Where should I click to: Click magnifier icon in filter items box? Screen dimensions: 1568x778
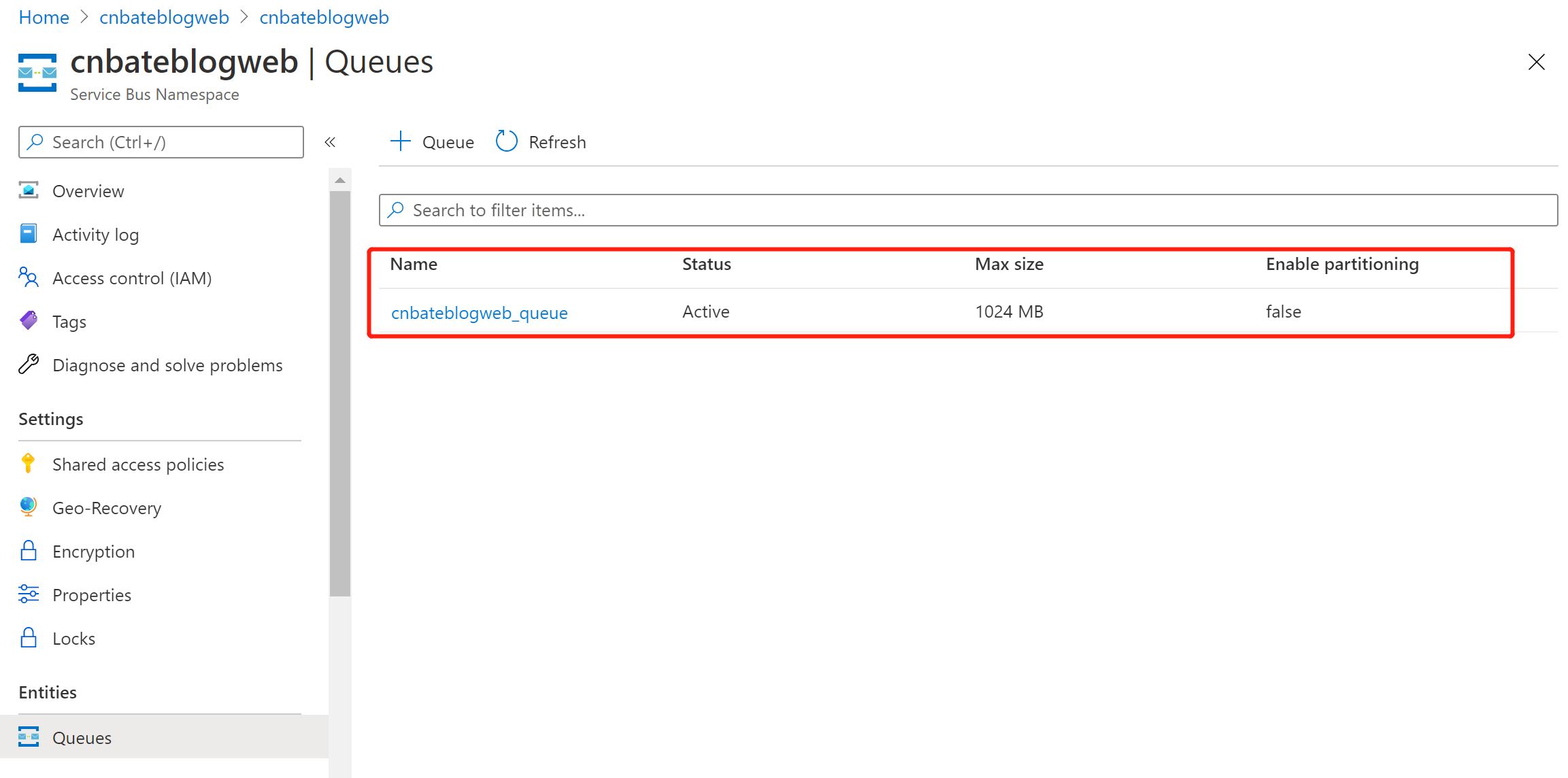coord(396,209)
